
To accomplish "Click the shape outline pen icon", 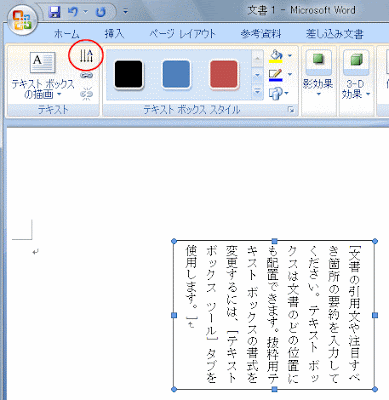I will (x=276, y=75).
